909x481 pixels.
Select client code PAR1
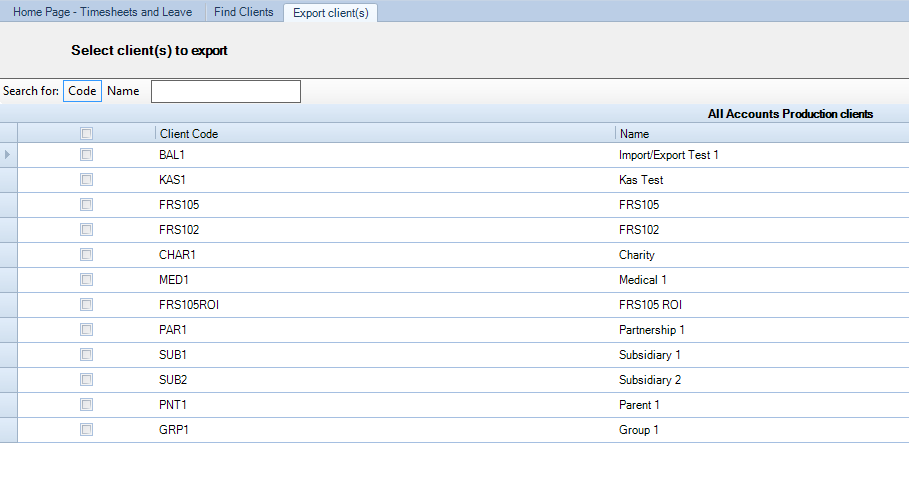coord(173,330)
